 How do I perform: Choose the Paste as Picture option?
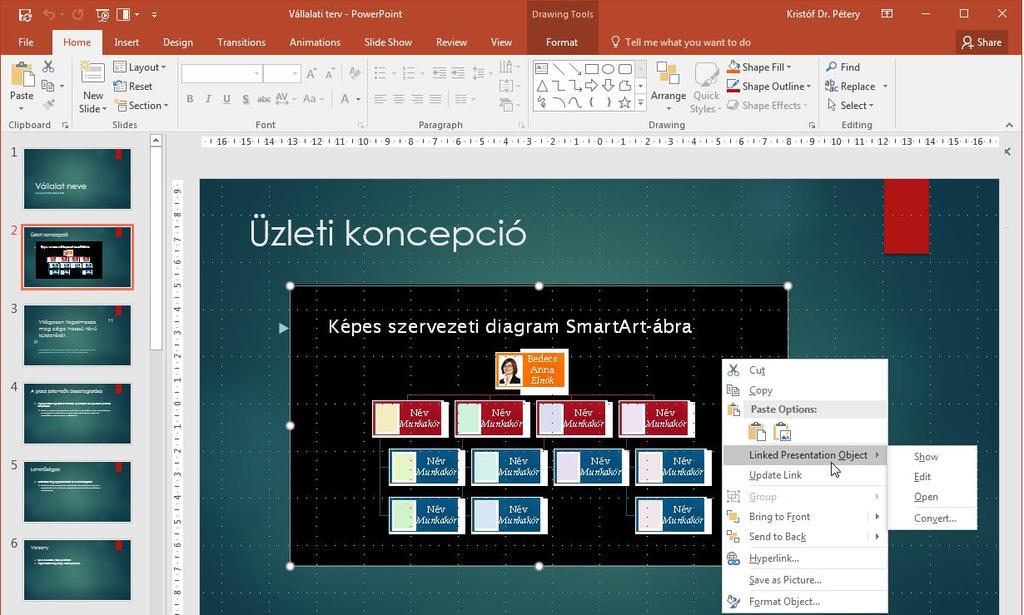782,432
